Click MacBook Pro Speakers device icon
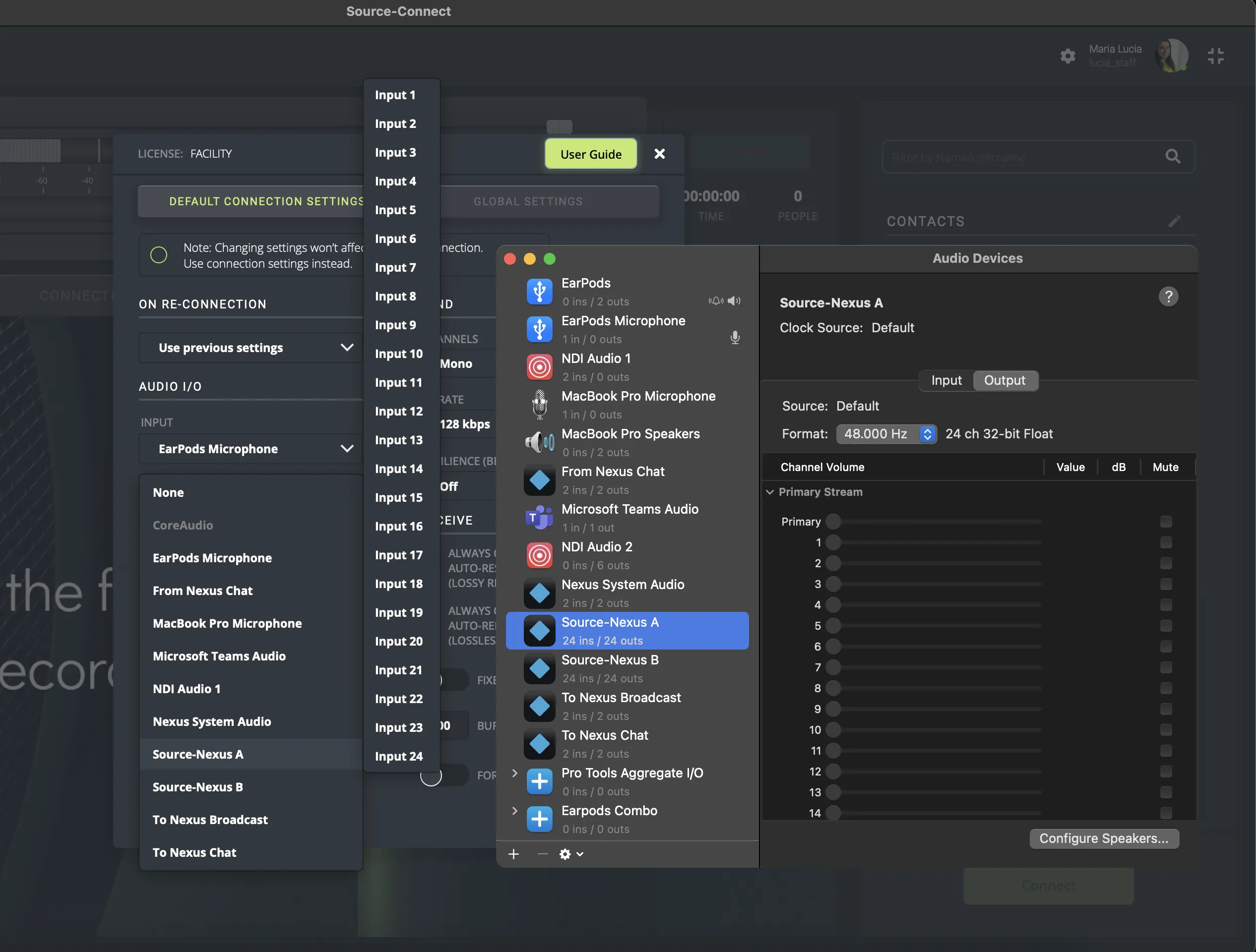Viewport: 1256px width, 952px height. (x=539, y=442)
